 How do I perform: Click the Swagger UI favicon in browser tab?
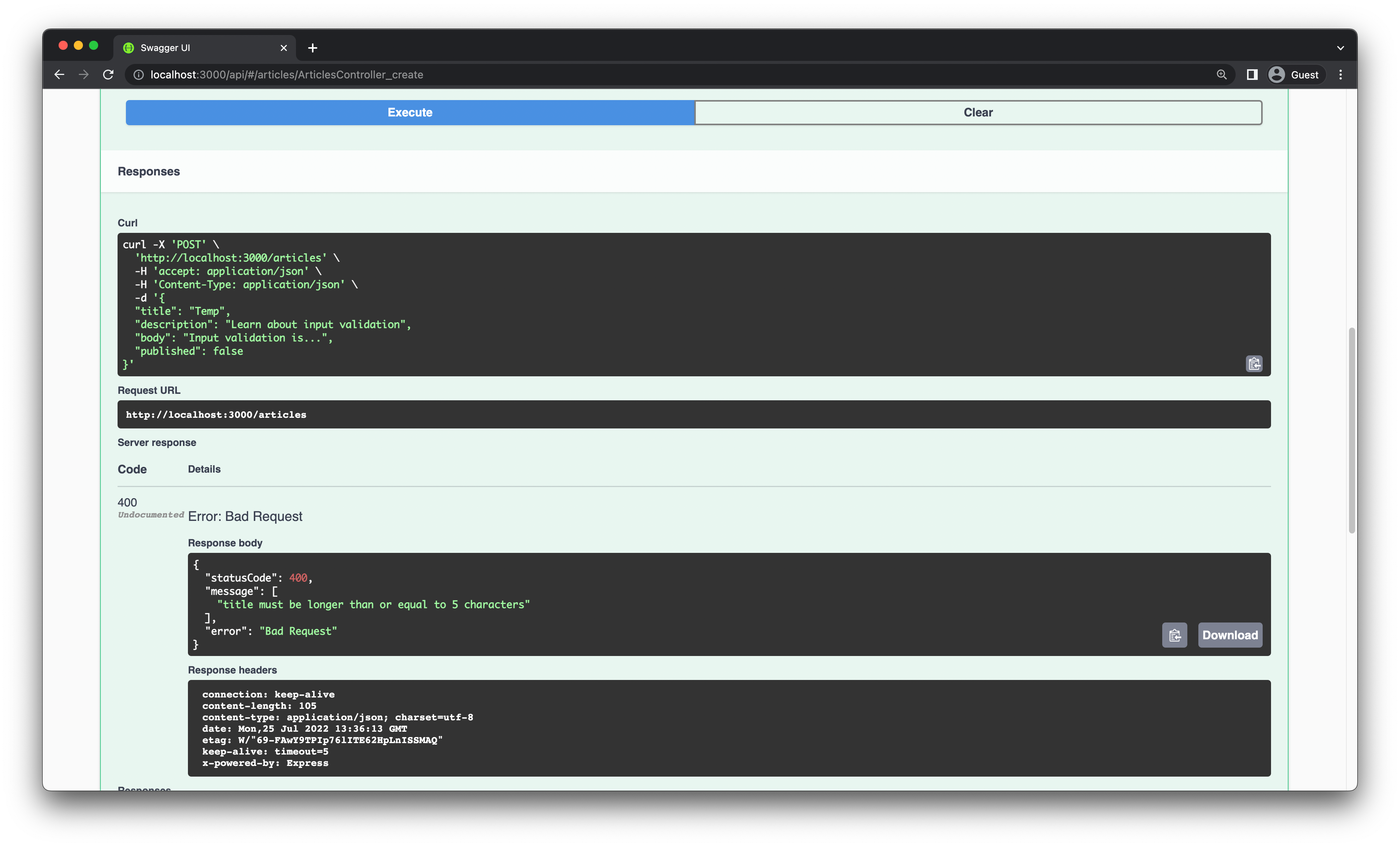(x=127, y=47)
